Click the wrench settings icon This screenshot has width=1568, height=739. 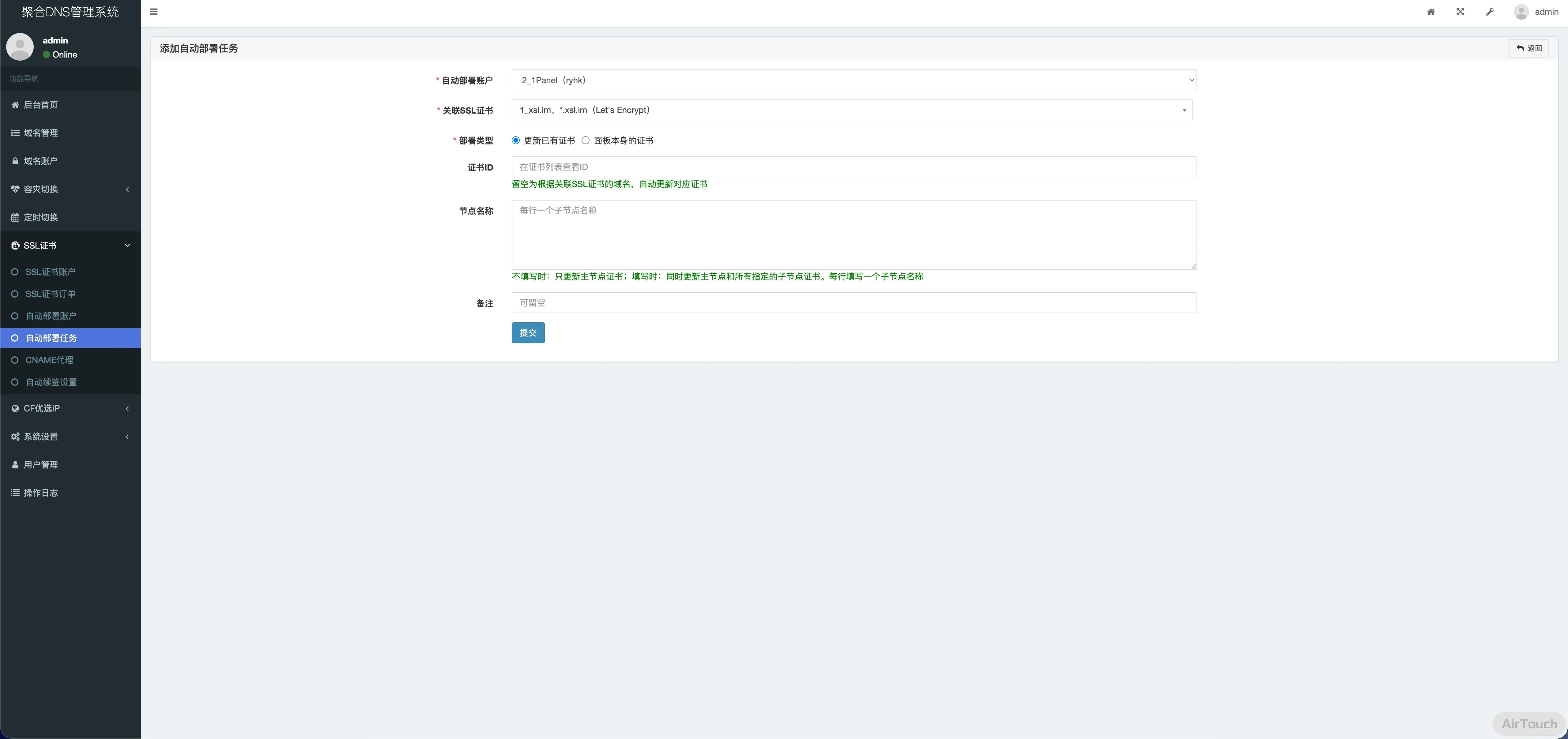click(x=1490, y=12)
